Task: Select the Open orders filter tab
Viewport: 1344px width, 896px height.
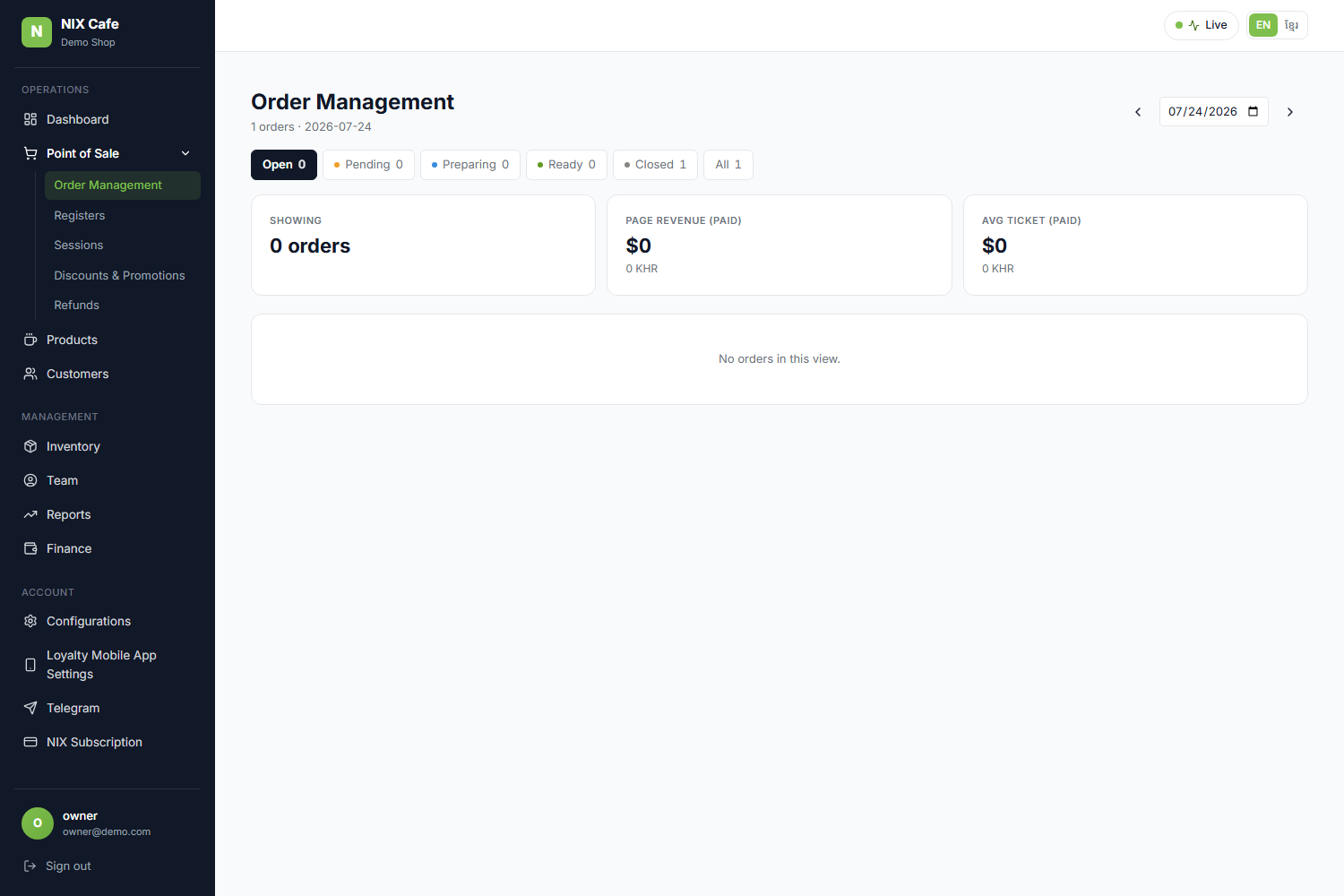Action: tap(284, 165)
